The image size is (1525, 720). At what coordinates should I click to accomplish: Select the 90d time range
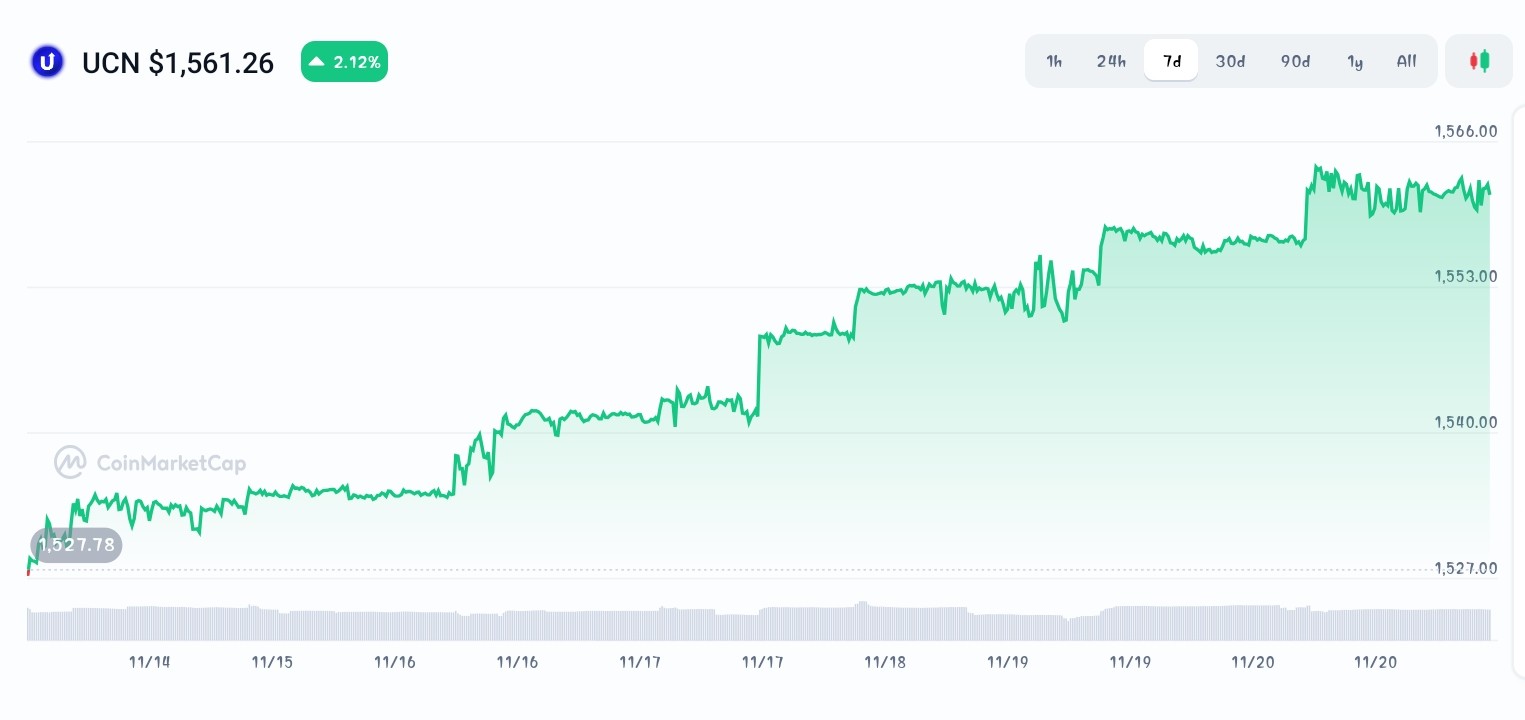tap(1295, 61)
